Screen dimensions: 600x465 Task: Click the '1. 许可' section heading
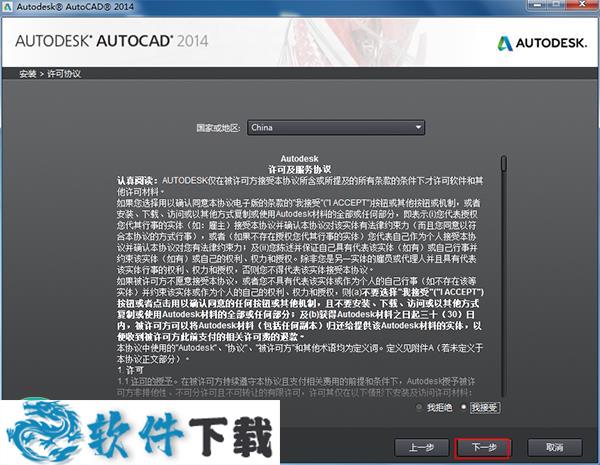click(131, 370)
